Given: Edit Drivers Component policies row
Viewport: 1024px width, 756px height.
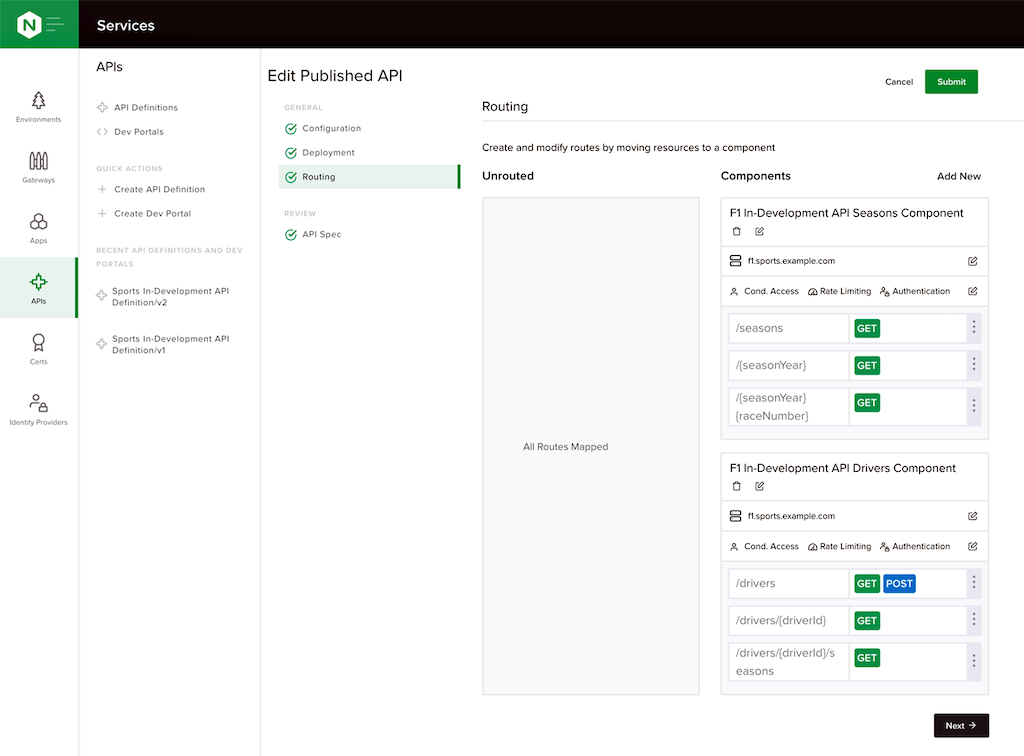Looking at the screenshot, I should (972, 546).
